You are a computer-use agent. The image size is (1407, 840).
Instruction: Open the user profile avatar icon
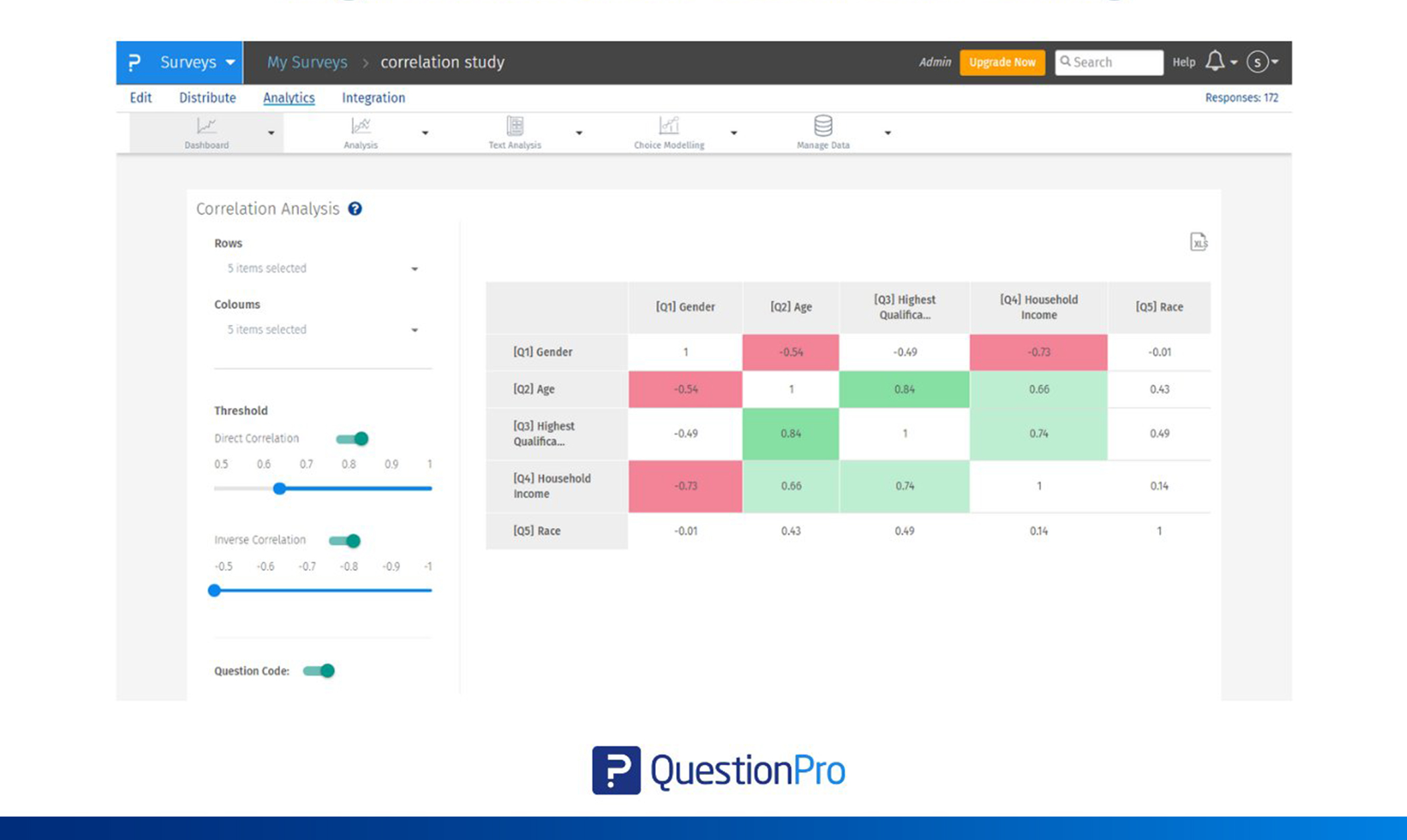pos(1258,62)
